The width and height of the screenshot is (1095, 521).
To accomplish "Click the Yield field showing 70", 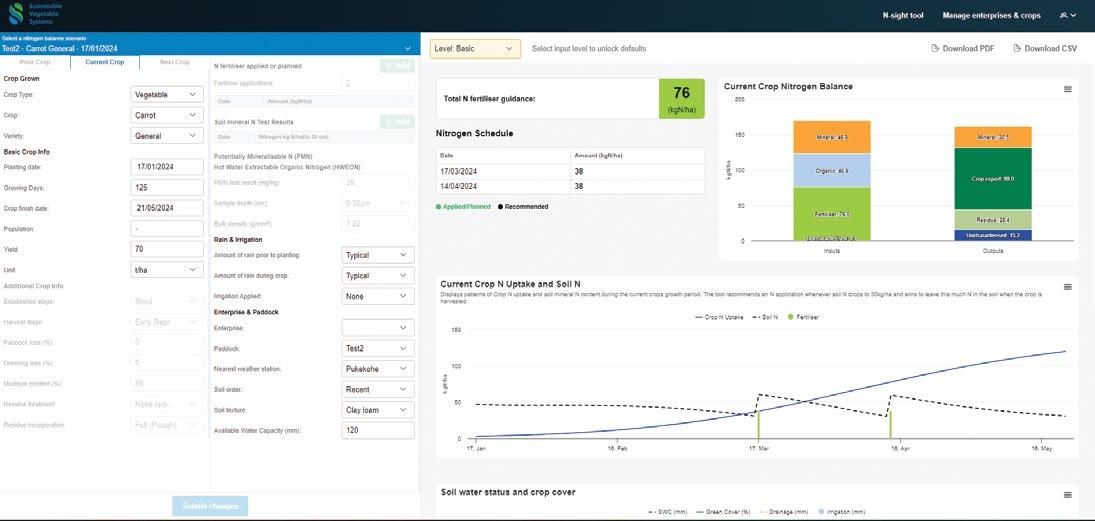I will [x=167, y=249].
